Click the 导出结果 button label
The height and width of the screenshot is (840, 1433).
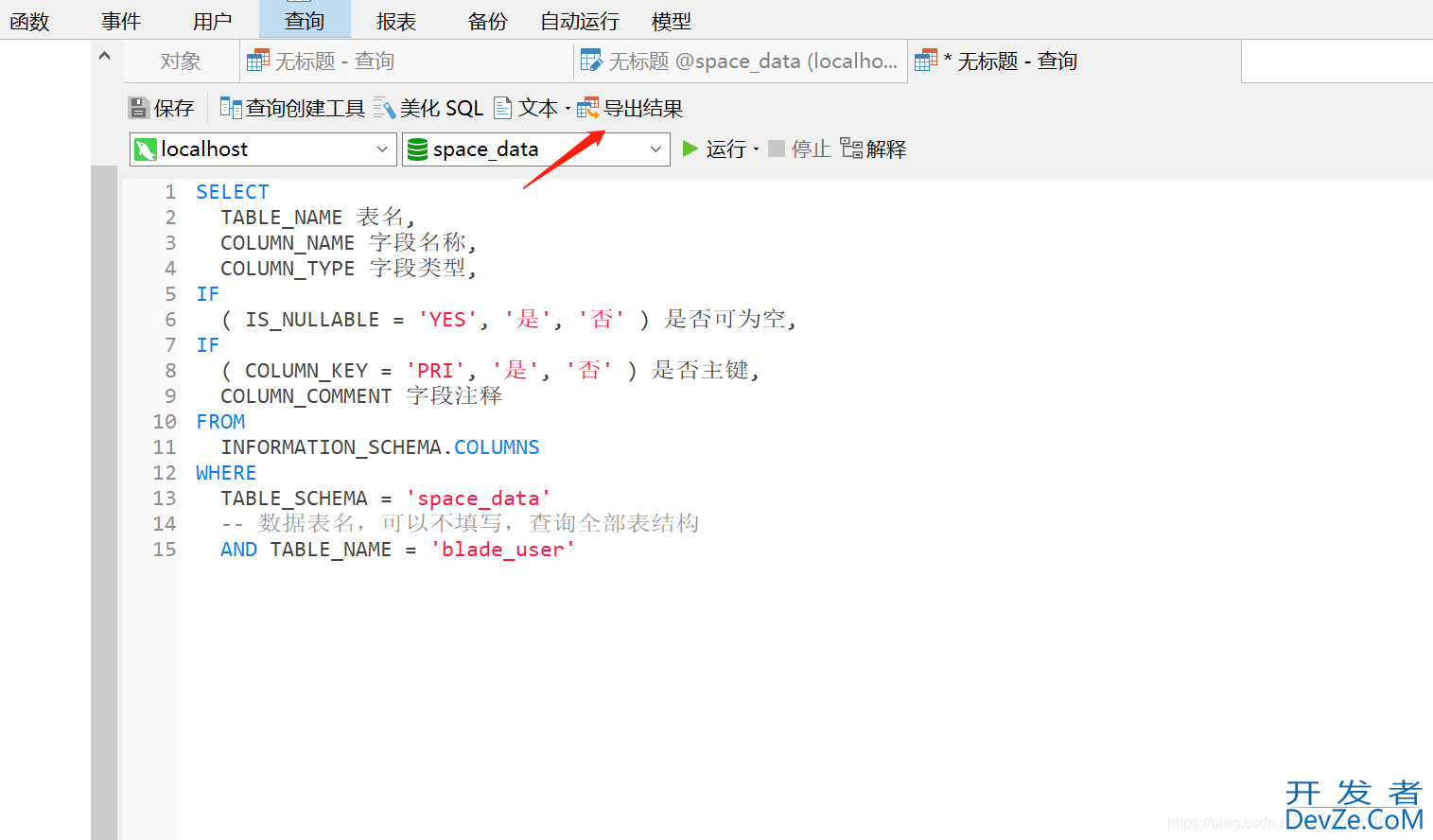point(643,108)
